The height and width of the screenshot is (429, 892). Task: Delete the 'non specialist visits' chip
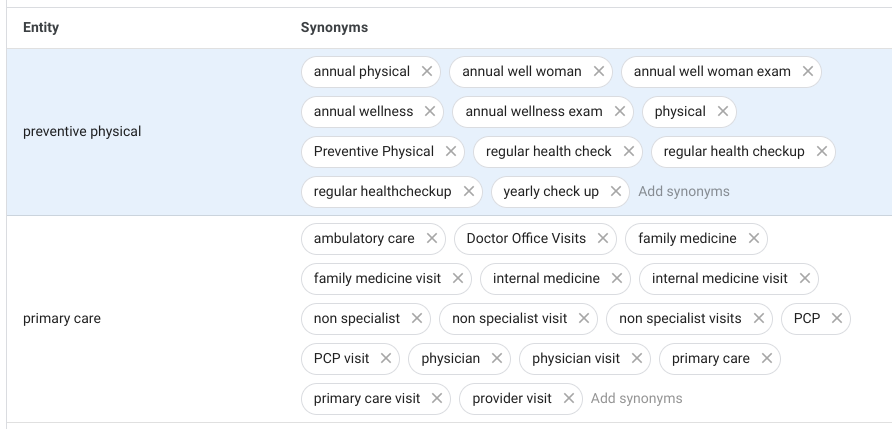click(759, 319)
